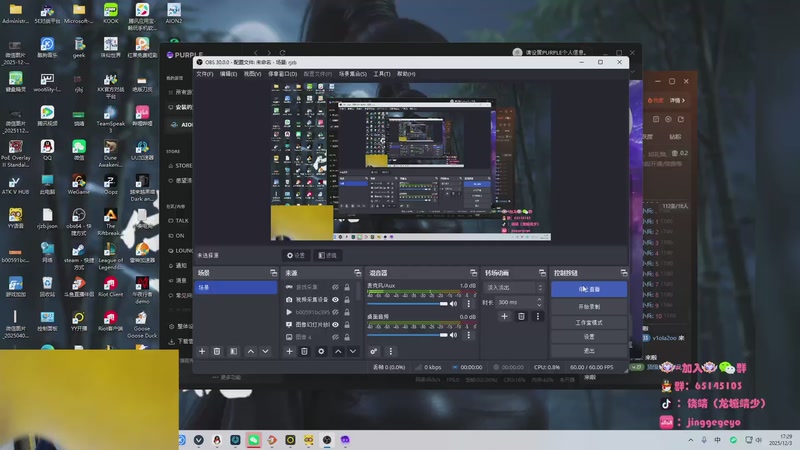Expand hidden system tray icons chevron
This screenshot has width=800, height=450.
coord(690,440)
